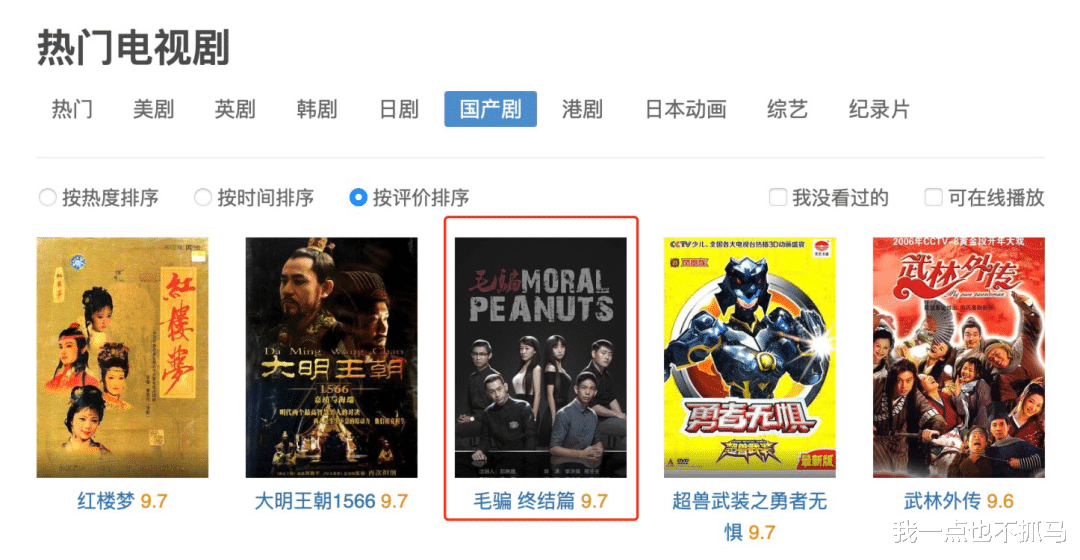Check the 我没看过的 checkbox

pos(778,197)
